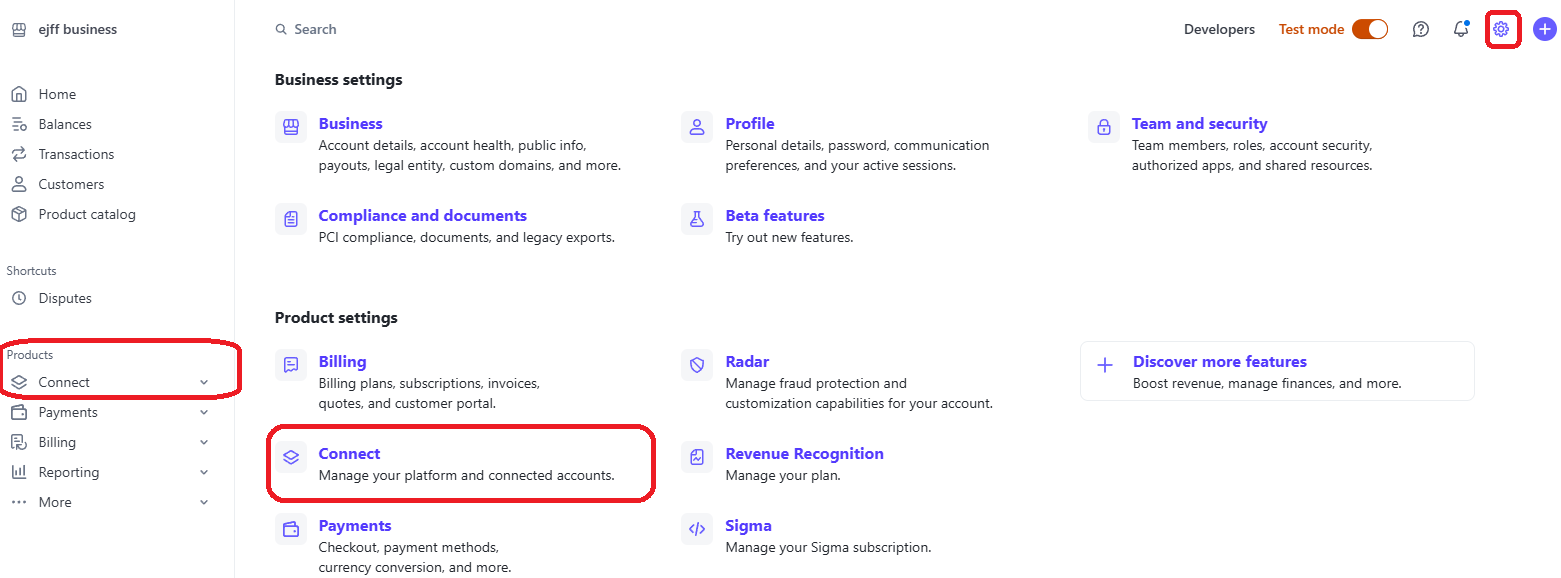Open the Developers link
The width and height of the screenshot is (1561, 578).
[x=1219, y=29]
